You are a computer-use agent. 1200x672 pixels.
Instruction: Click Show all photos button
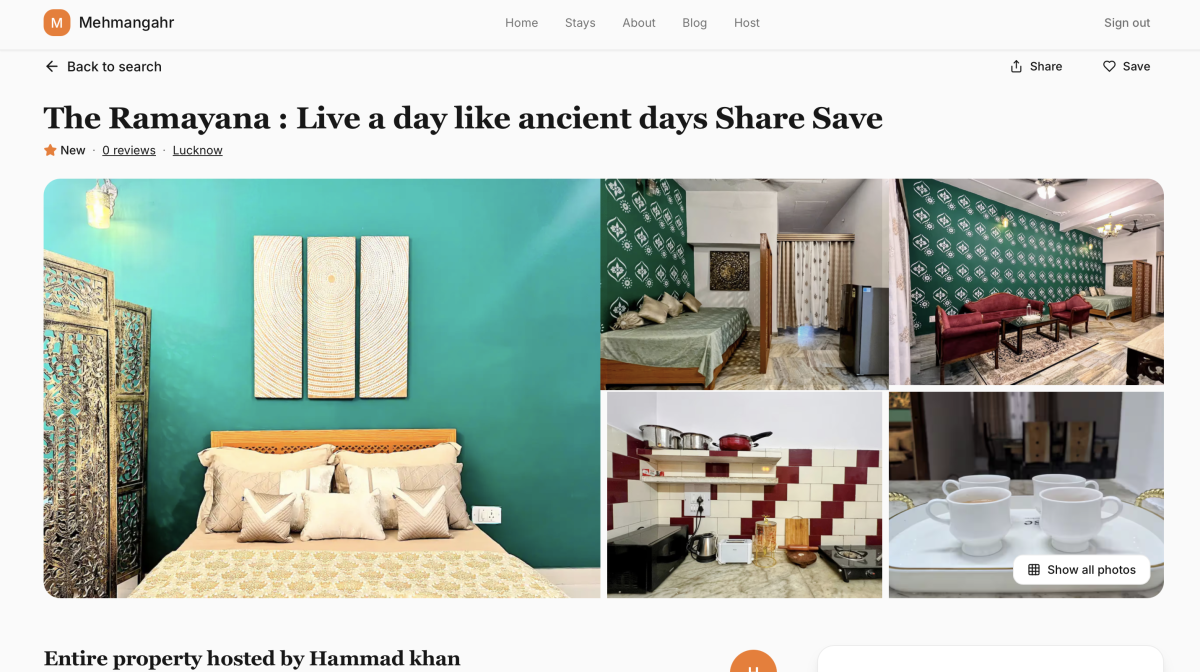(1082, 570)
